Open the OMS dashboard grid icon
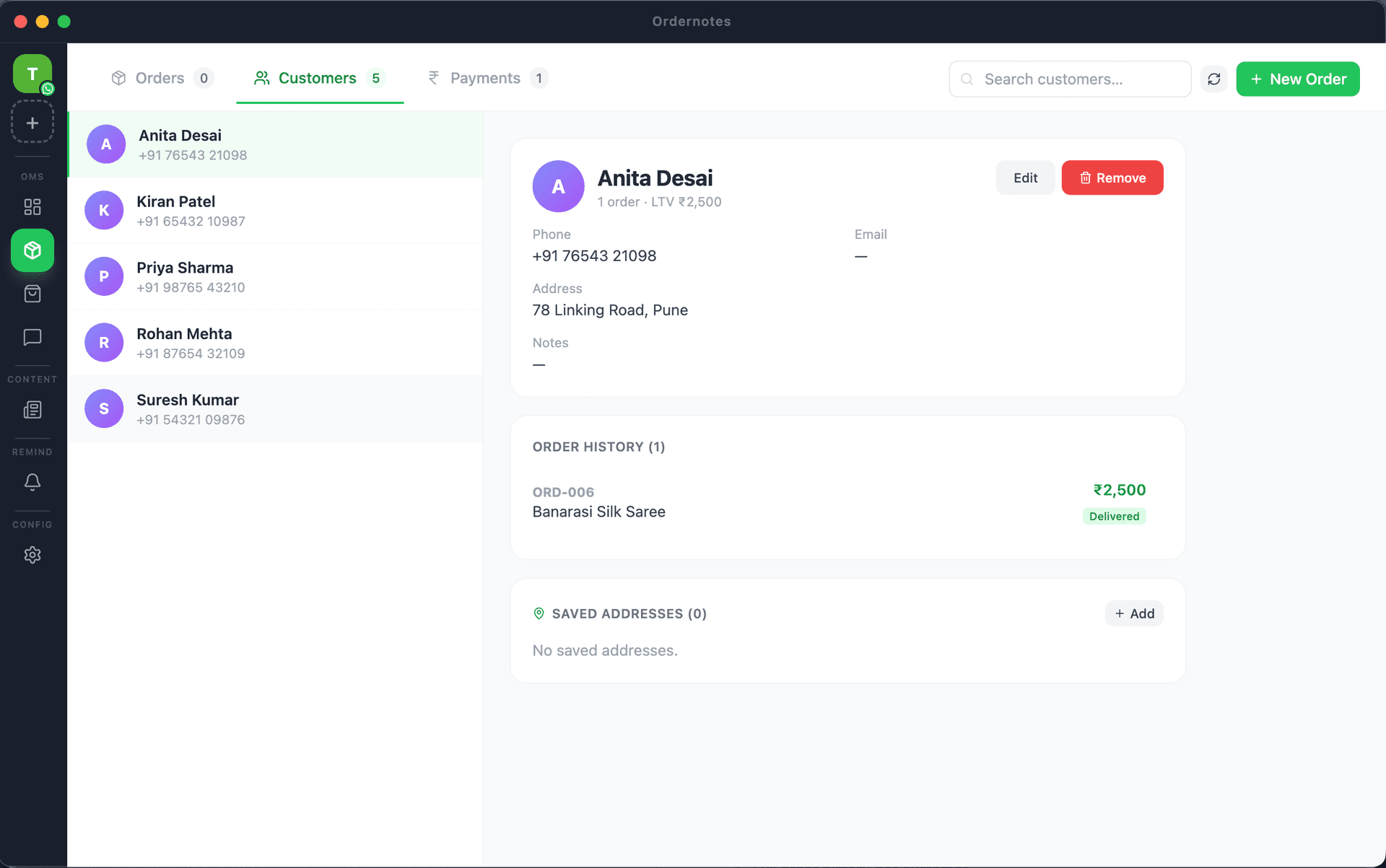1386x868 pixels. [x=32, y=207]
